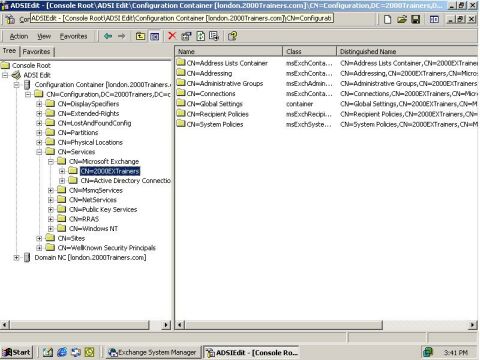Screen dimensions: 480x360
Task: Click the New Window icon beside Save
Action: click(434, 19)
